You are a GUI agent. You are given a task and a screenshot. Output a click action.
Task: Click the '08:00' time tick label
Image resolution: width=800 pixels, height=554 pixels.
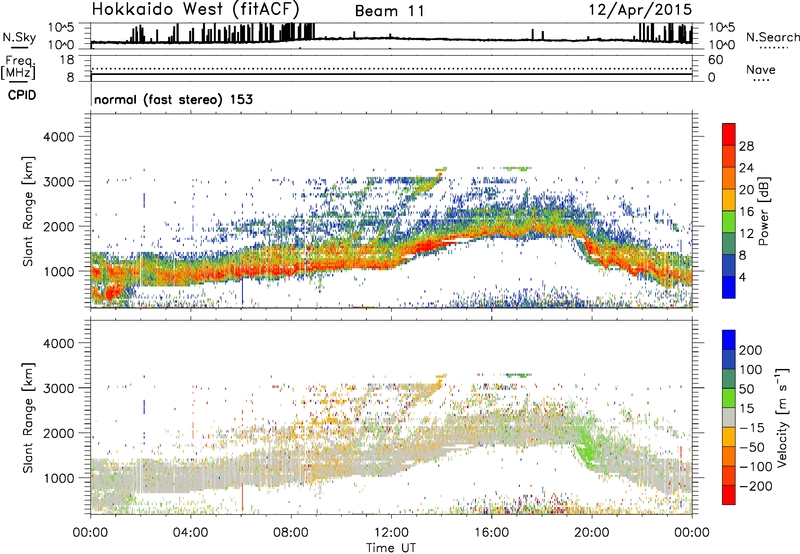click(x=291, y=533)
